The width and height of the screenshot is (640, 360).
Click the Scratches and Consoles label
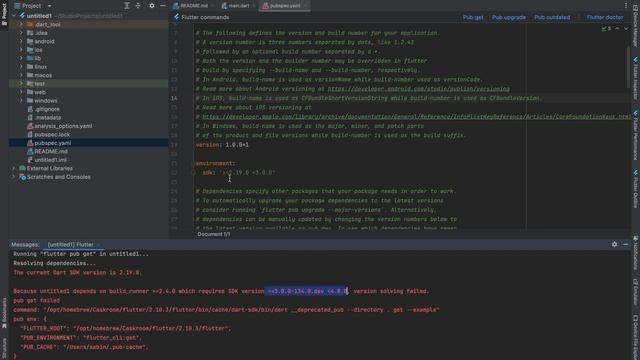(x=59, y=177)
